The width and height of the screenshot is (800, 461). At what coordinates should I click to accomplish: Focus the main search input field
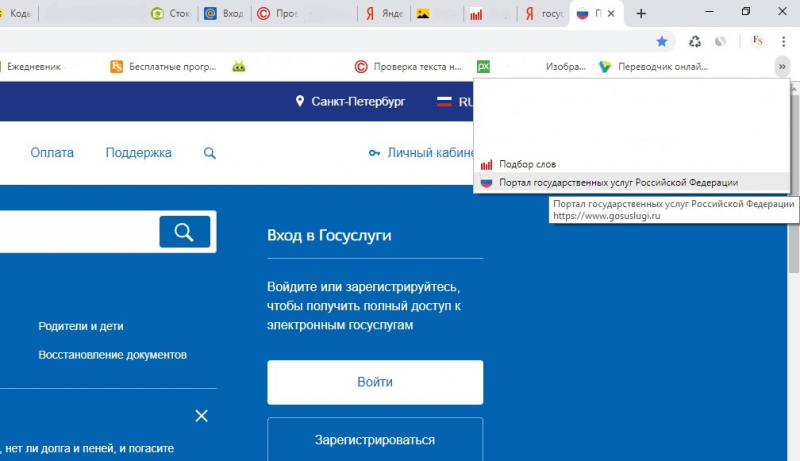(x=79, y=232)
